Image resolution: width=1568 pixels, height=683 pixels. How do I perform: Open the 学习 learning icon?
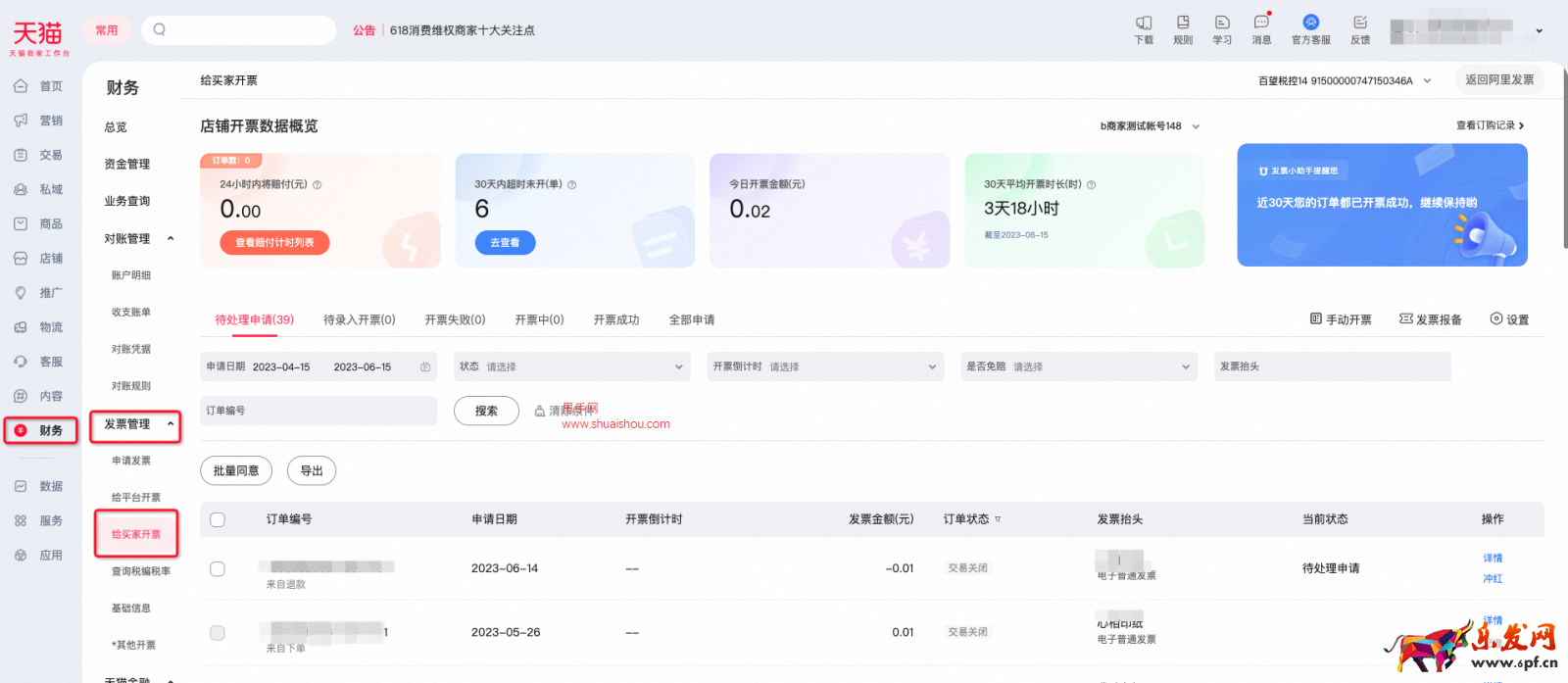[1222, 24]
